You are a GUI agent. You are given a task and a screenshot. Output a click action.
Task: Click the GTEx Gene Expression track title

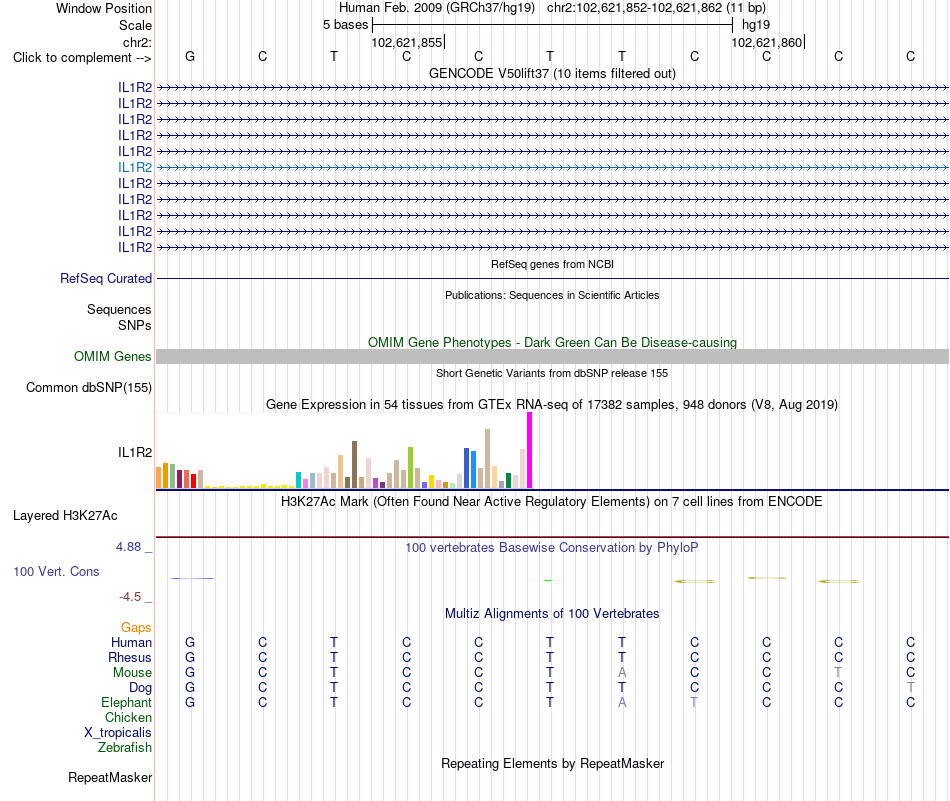(x=552, y=405)
